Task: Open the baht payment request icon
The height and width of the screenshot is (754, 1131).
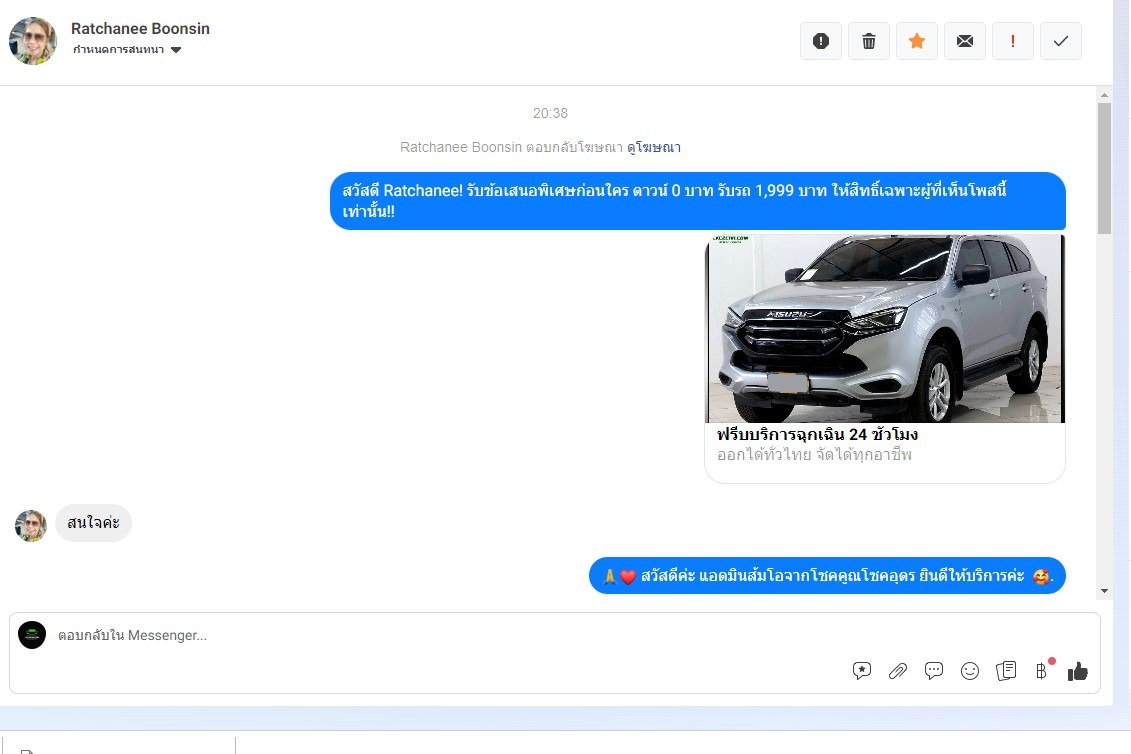Action: click(1043, 670)
